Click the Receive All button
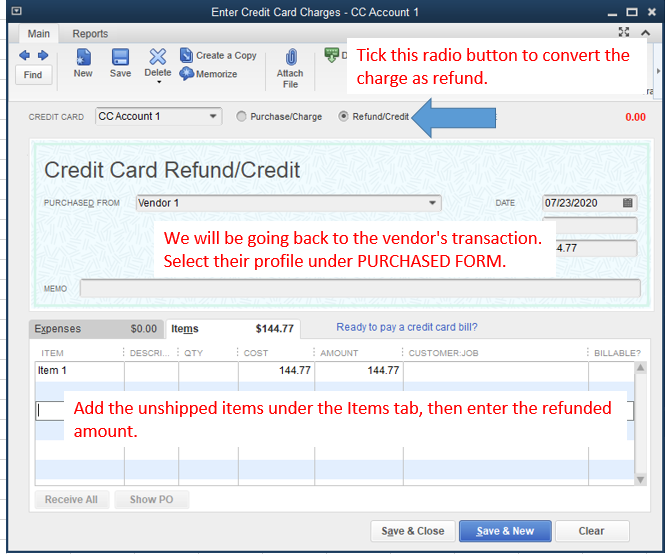The width and height of the screenshot is (665, 554). [71, 500]
